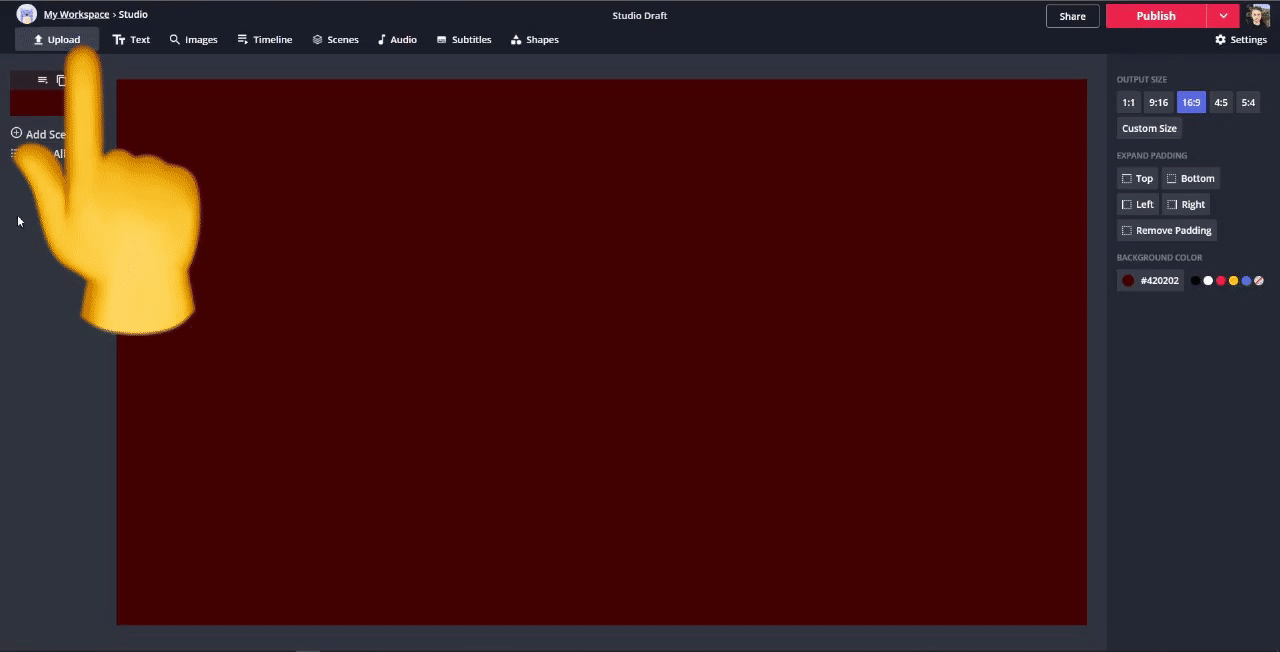
Task: Open the Subtitles tool
Action: [464, 40]
